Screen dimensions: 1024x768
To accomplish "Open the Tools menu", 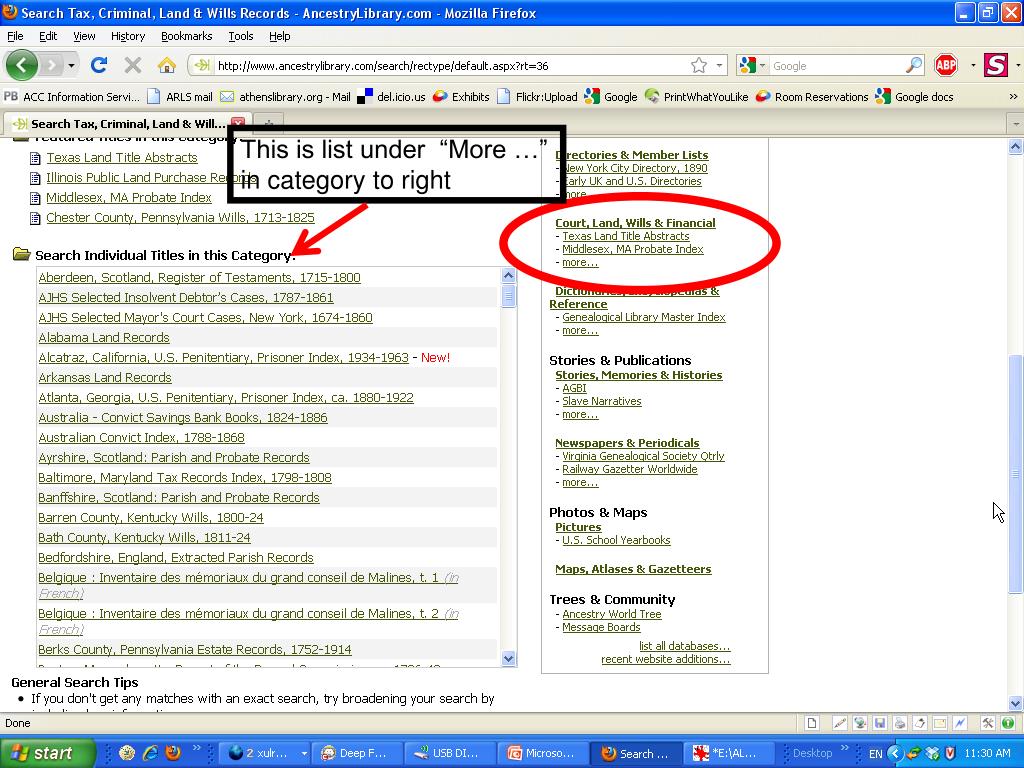I will click(x=240, y=36).
